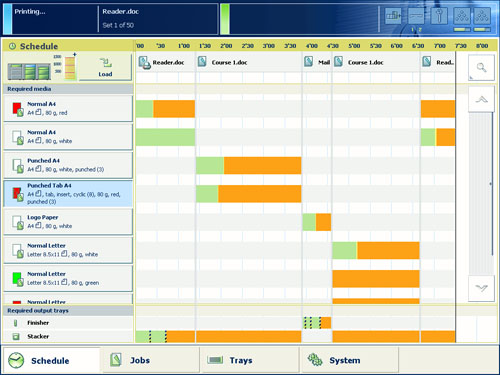Image resolution: width=500 pixels, height=375 pixels.
Task: Click the scroll down arrow button
Action: click(x=481, y=288)
